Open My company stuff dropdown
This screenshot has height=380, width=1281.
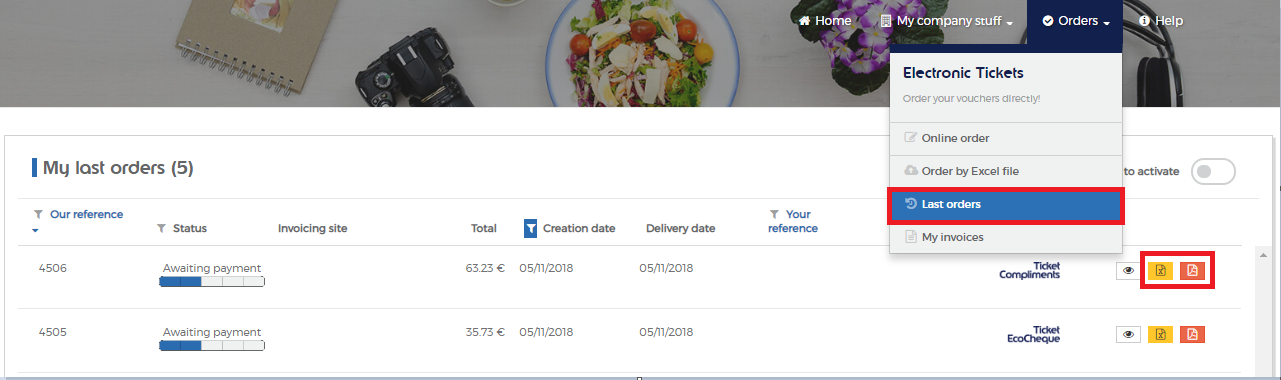click(x=946, y=21)
